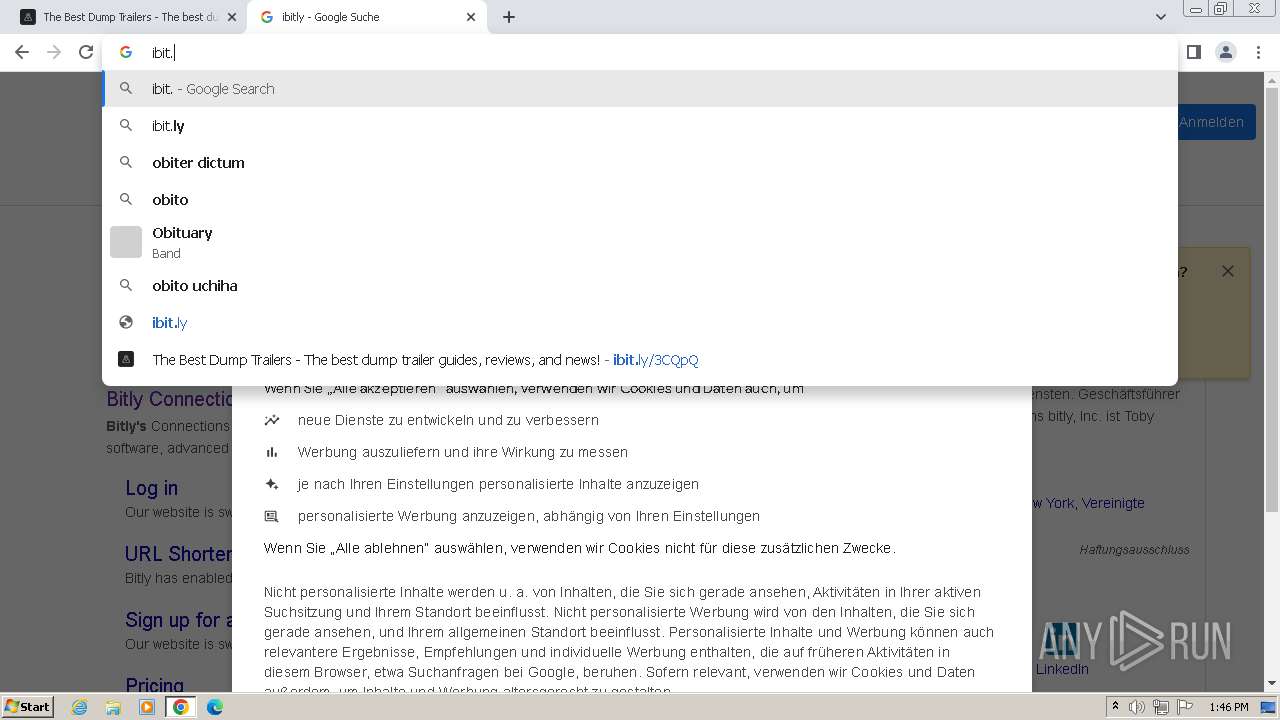1280x720 pixels.
Task: Select the 'obito' suggestion
Action: [640, 200]
